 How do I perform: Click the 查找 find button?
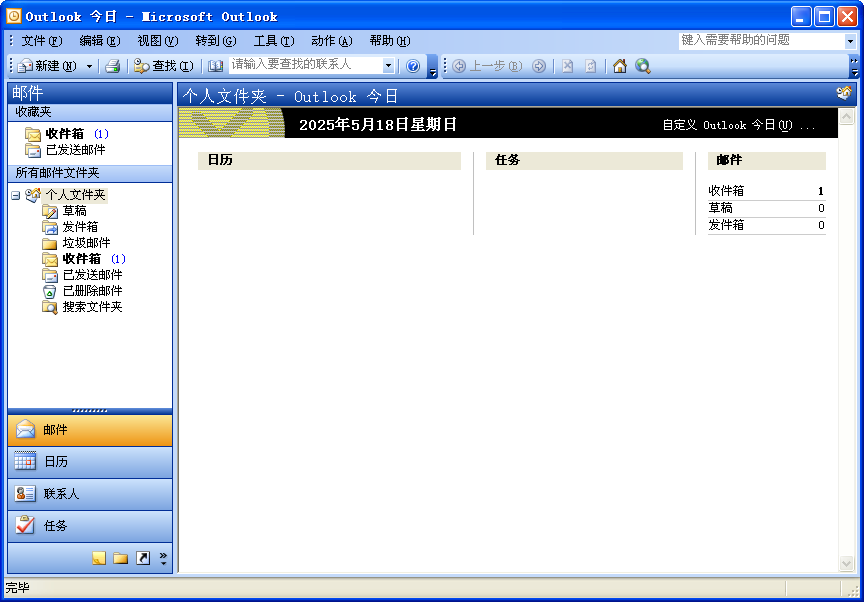(x=164, y=66)
